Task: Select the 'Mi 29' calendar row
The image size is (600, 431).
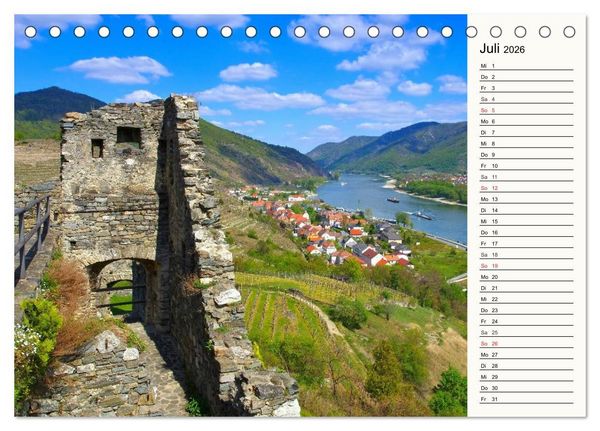Action: (527, 377)
